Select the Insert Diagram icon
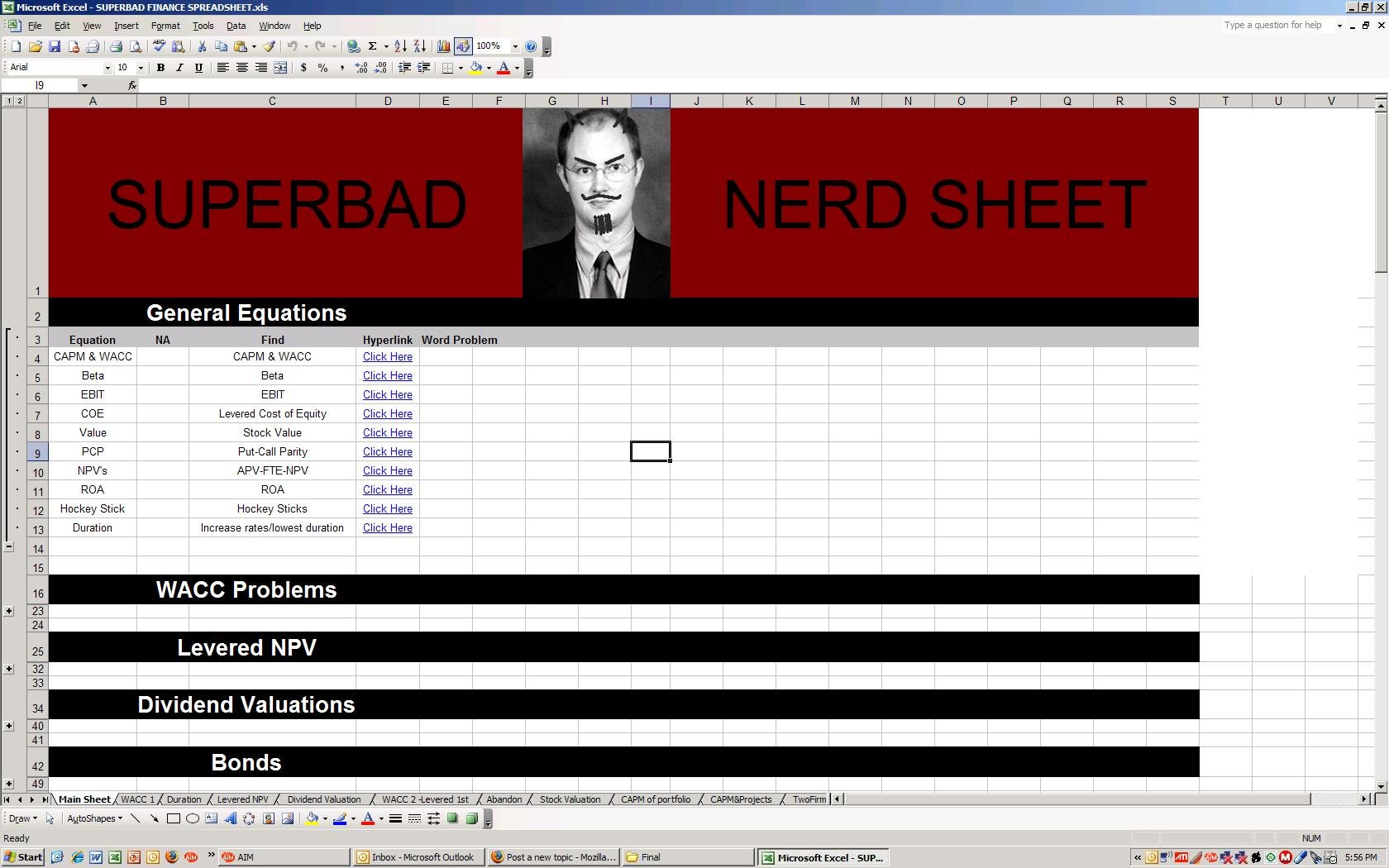This screenshot has height=868, width=1389. [x=251, y=819]
